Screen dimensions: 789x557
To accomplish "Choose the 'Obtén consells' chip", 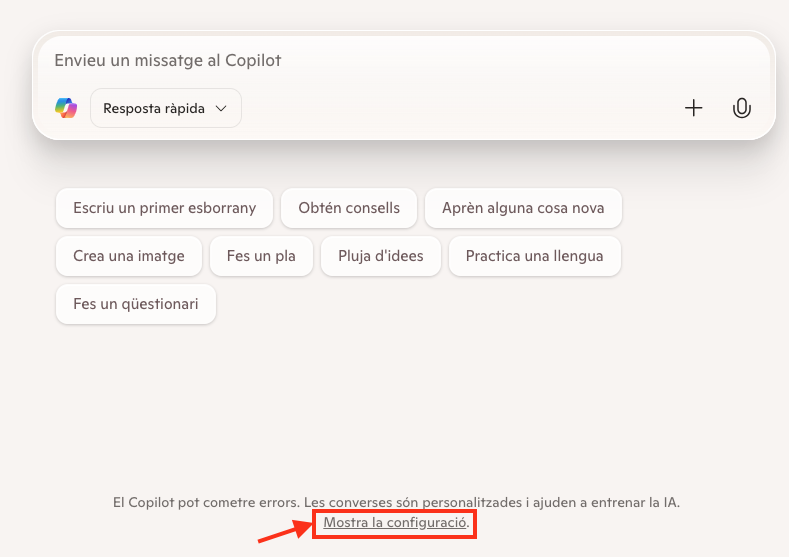I will 349,208.
